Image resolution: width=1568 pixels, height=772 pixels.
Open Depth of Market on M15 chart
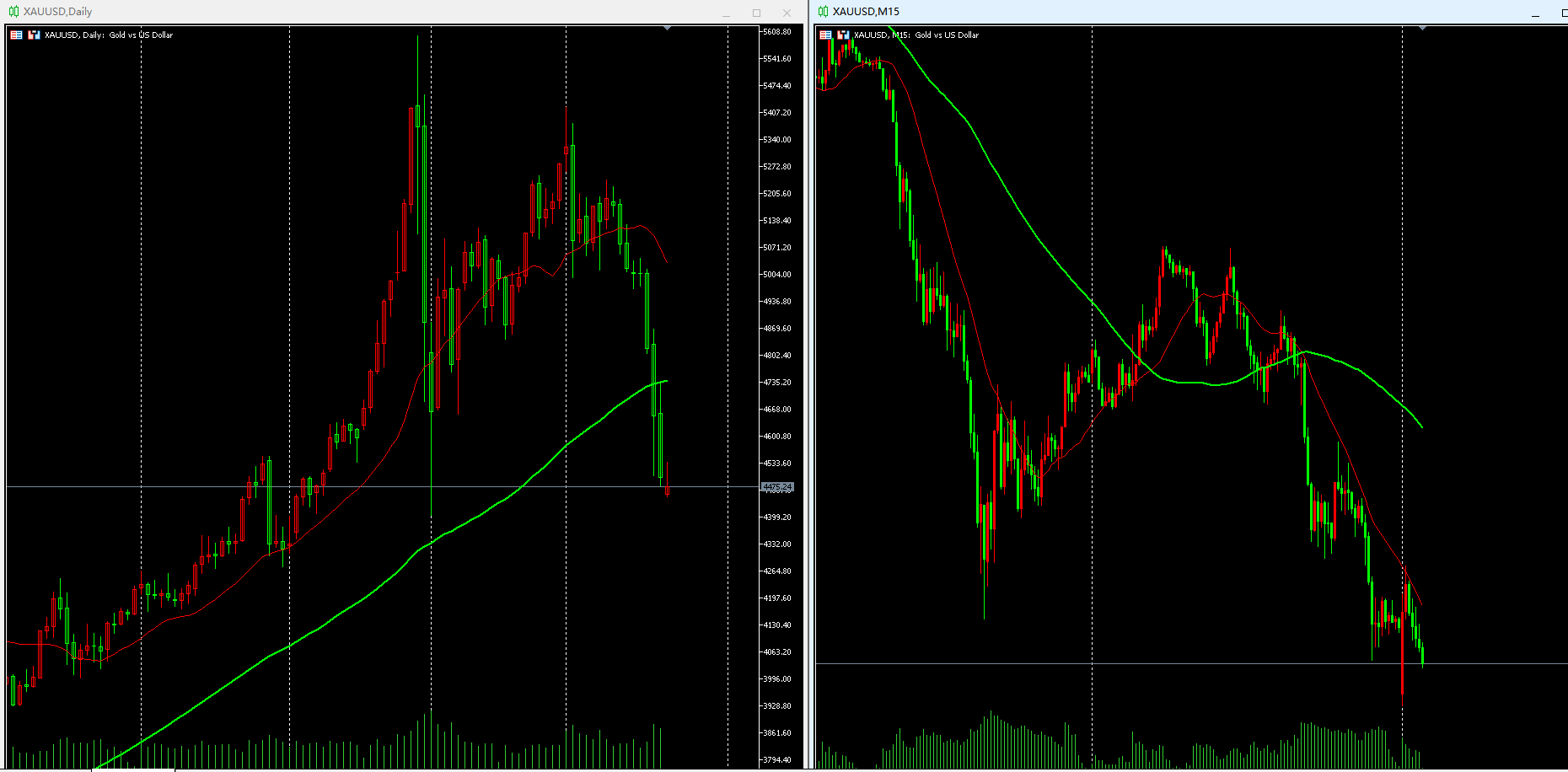click(x=843, y=35)
